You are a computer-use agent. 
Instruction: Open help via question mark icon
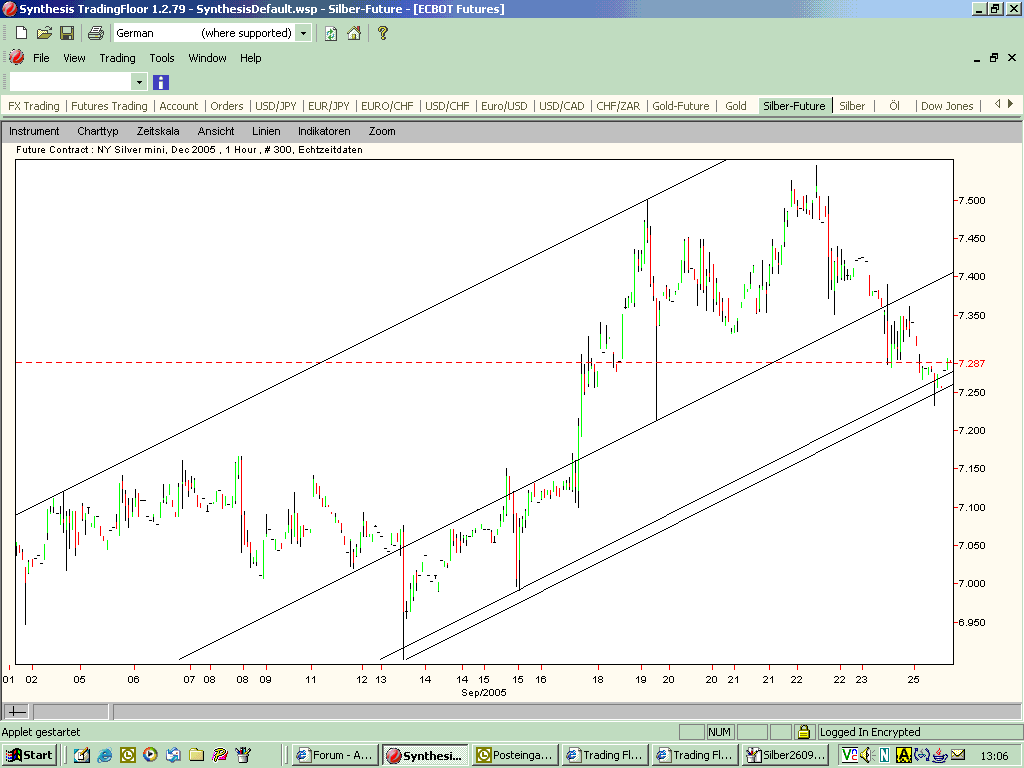[x=383, y=33]
